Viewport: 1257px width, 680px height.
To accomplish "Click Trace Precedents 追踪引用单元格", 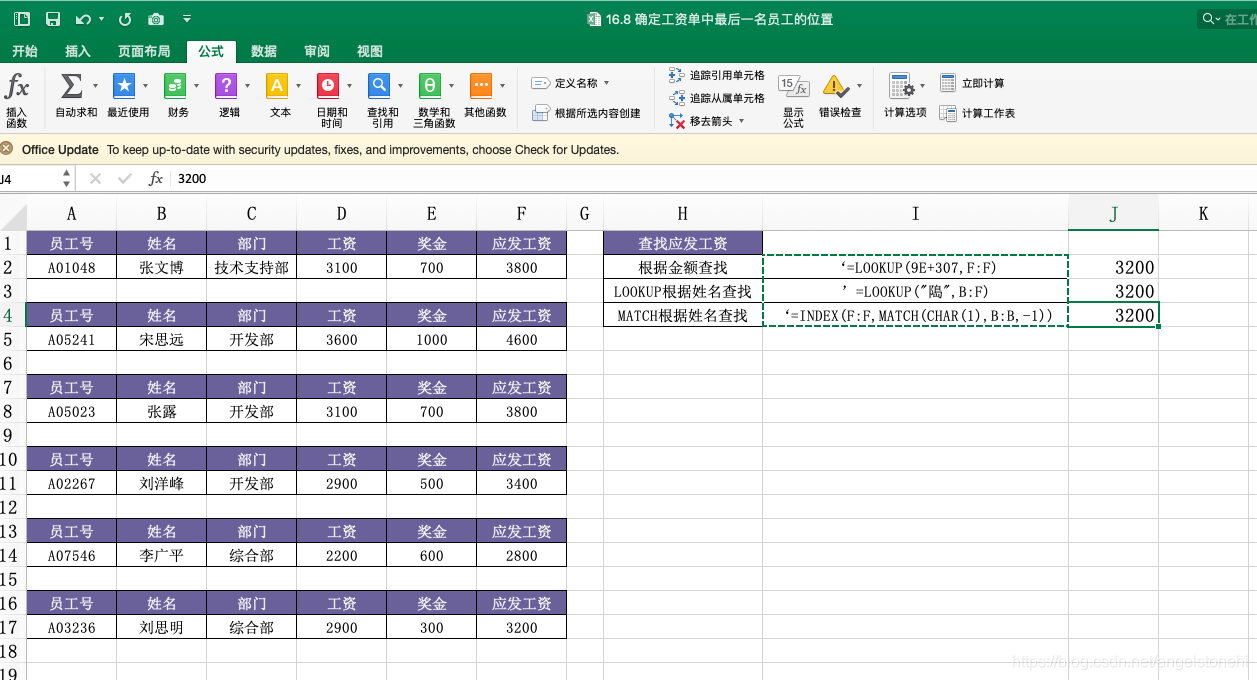I will 716,75.
